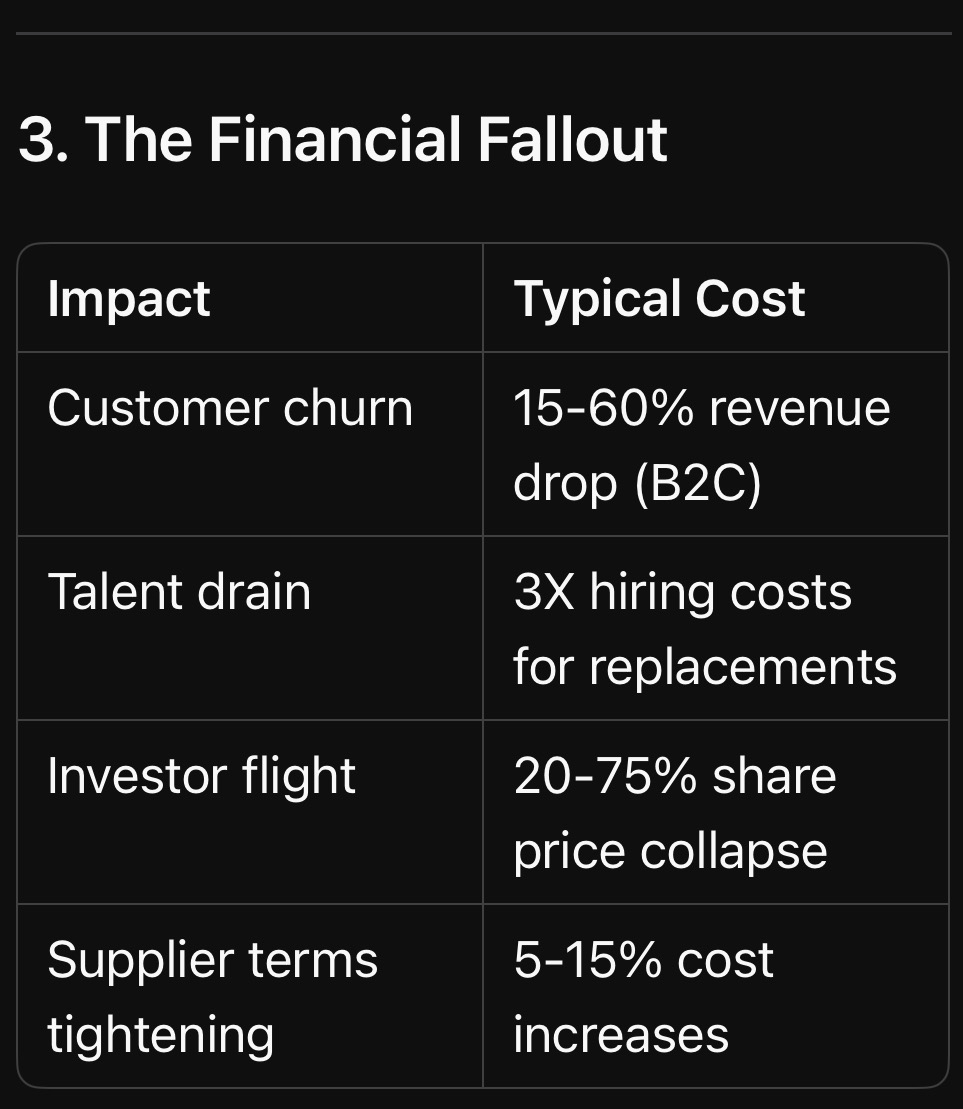Screen dimensions: 963x1109
Task: Click the "Typical Cost" column header
Action: pos(659,298)
